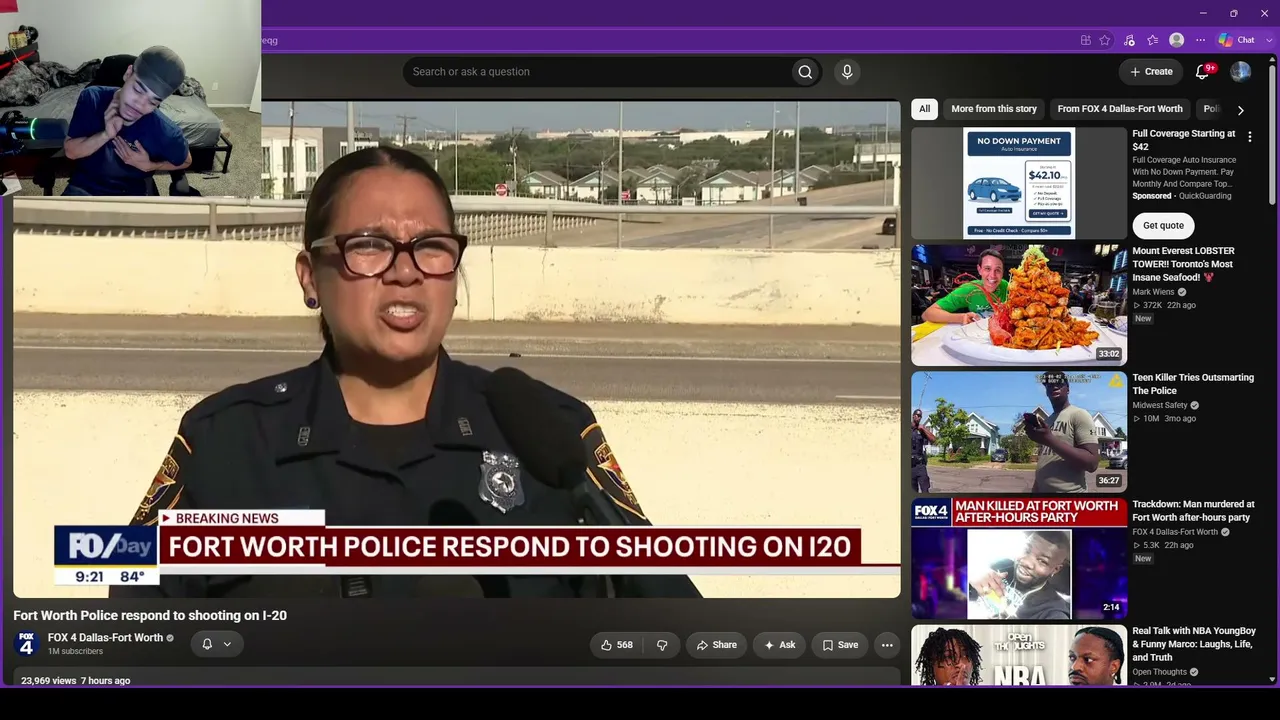This screenshot has height=720, width=1280.
Task: Dislike the Fort Worth Police video
Action: [x=662, y=645]
